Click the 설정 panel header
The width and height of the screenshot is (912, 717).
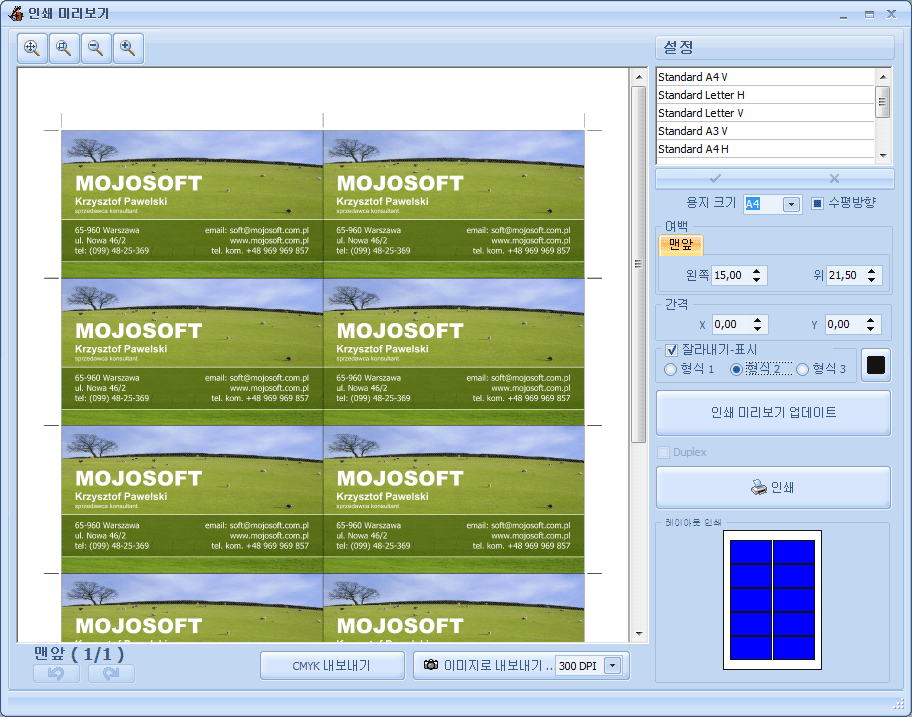(x=775, y=48)
